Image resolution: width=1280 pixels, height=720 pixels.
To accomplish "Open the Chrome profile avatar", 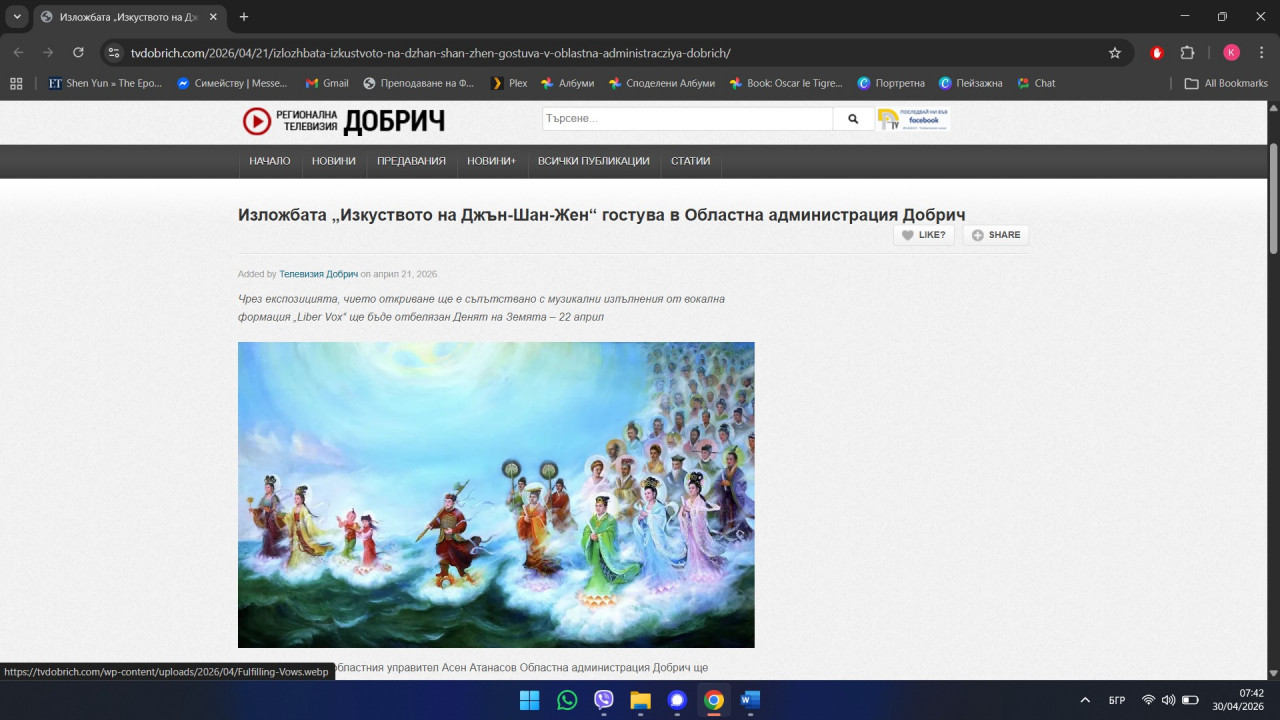I will [x=1231, y=52].
